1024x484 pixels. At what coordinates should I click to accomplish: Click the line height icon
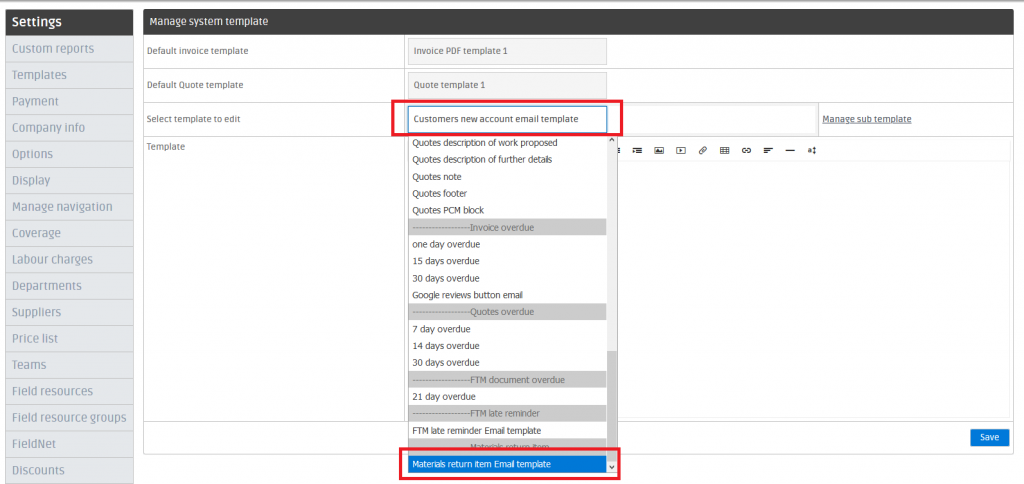[x=812, y=150]
